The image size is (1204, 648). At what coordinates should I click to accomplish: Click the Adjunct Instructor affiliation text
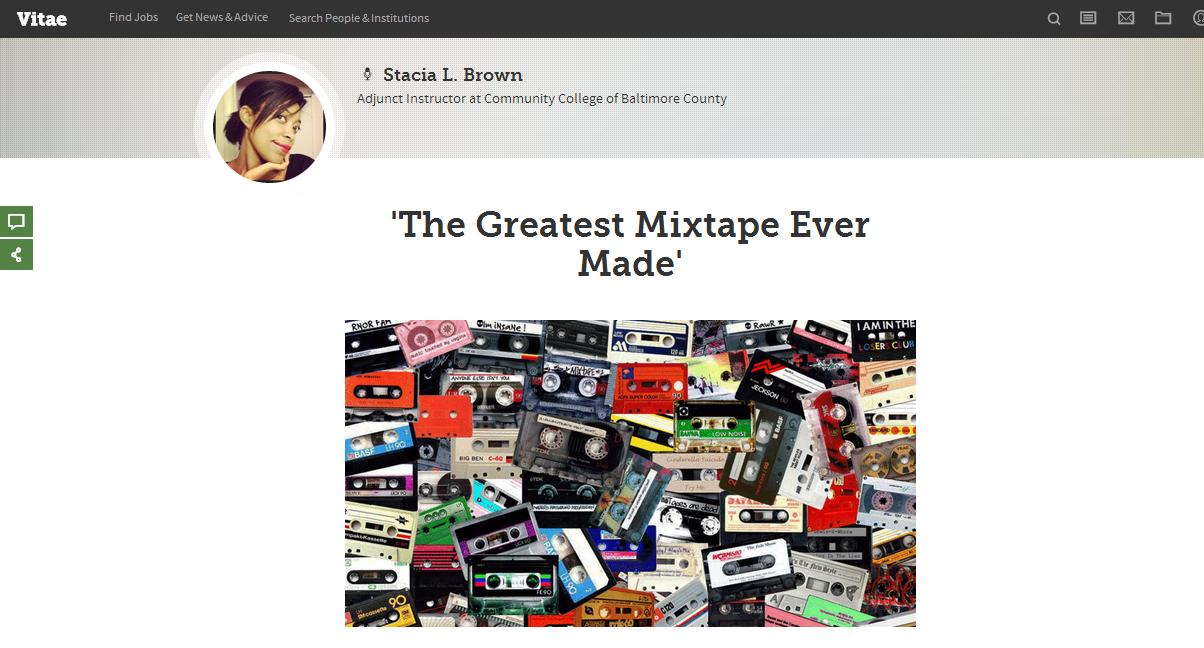click(x=542, y=99)
